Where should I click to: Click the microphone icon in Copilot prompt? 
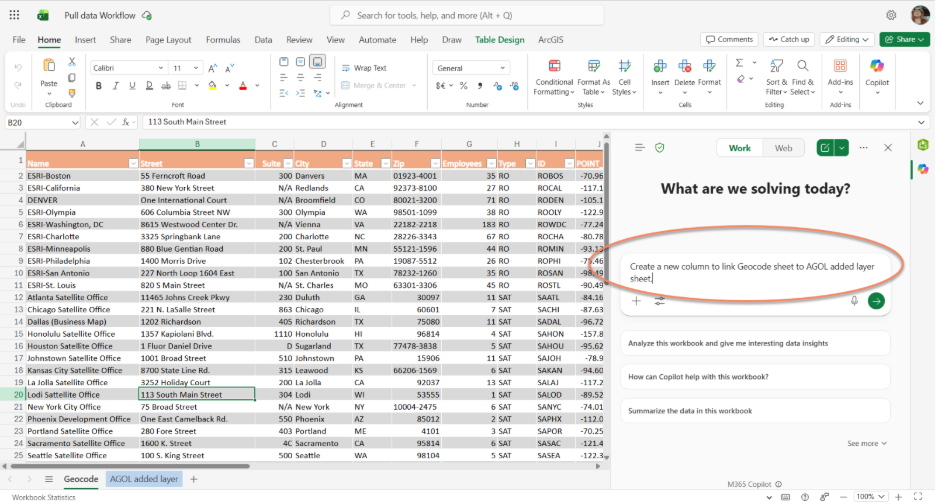854,301
